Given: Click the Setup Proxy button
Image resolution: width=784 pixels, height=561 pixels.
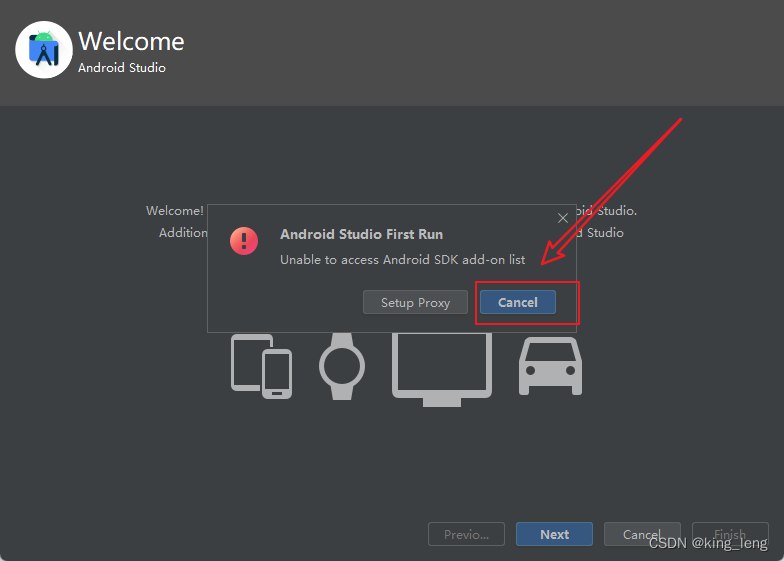Looking at the screenshot, I should 415,302.
